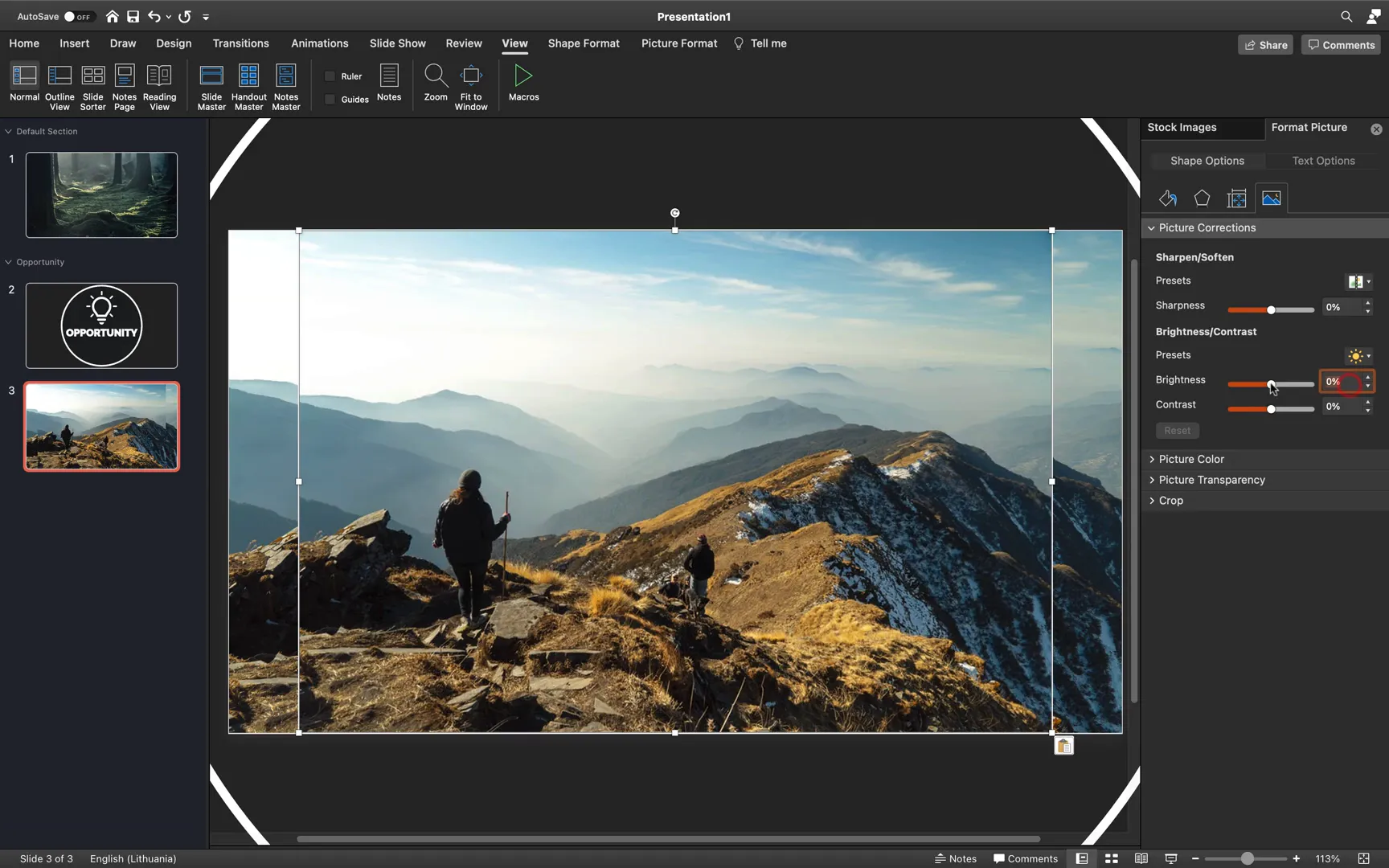Open Slide Sorter view
1389x868 pixels.
93,87
